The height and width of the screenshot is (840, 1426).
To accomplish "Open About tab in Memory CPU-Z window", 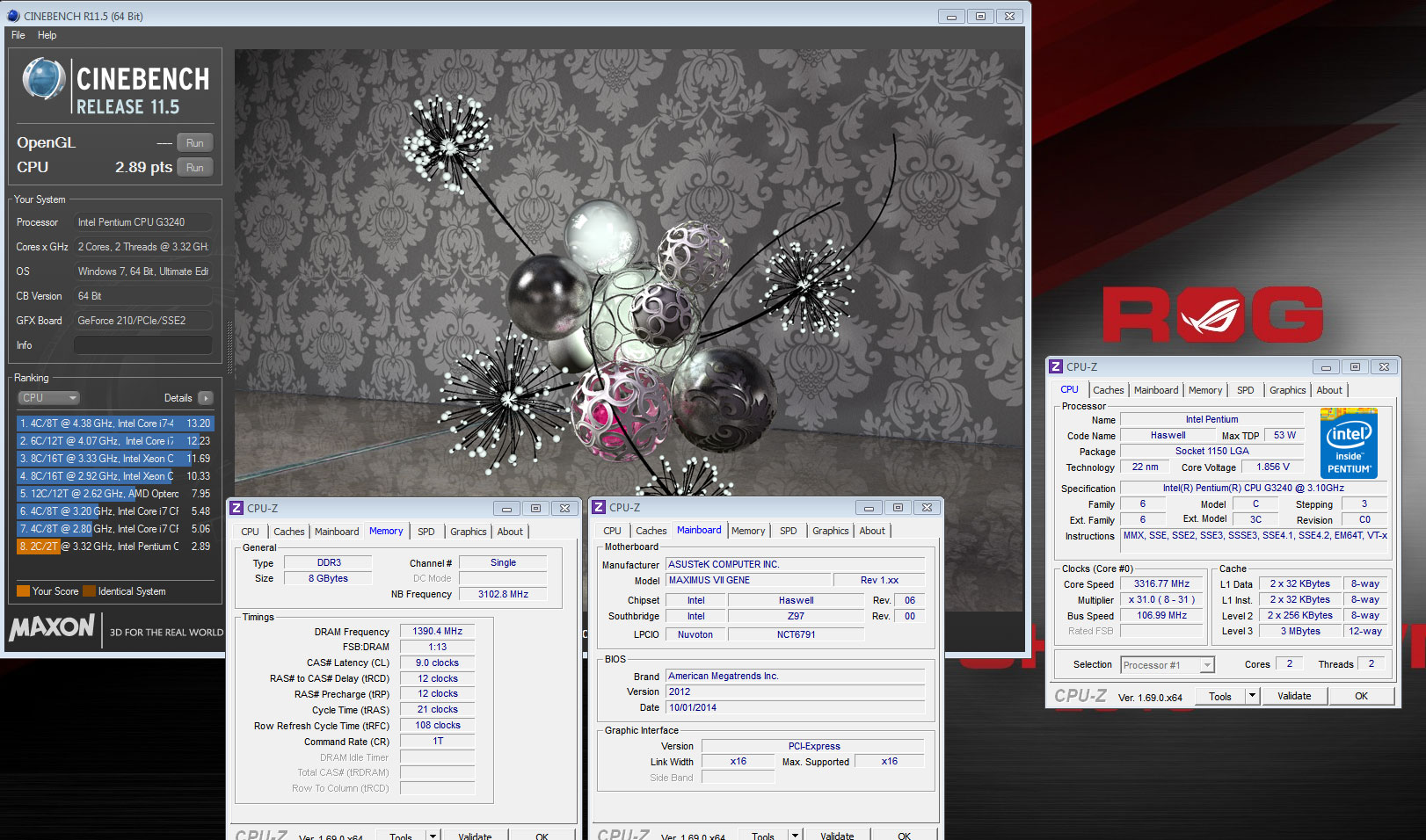I will pos(510,532).
